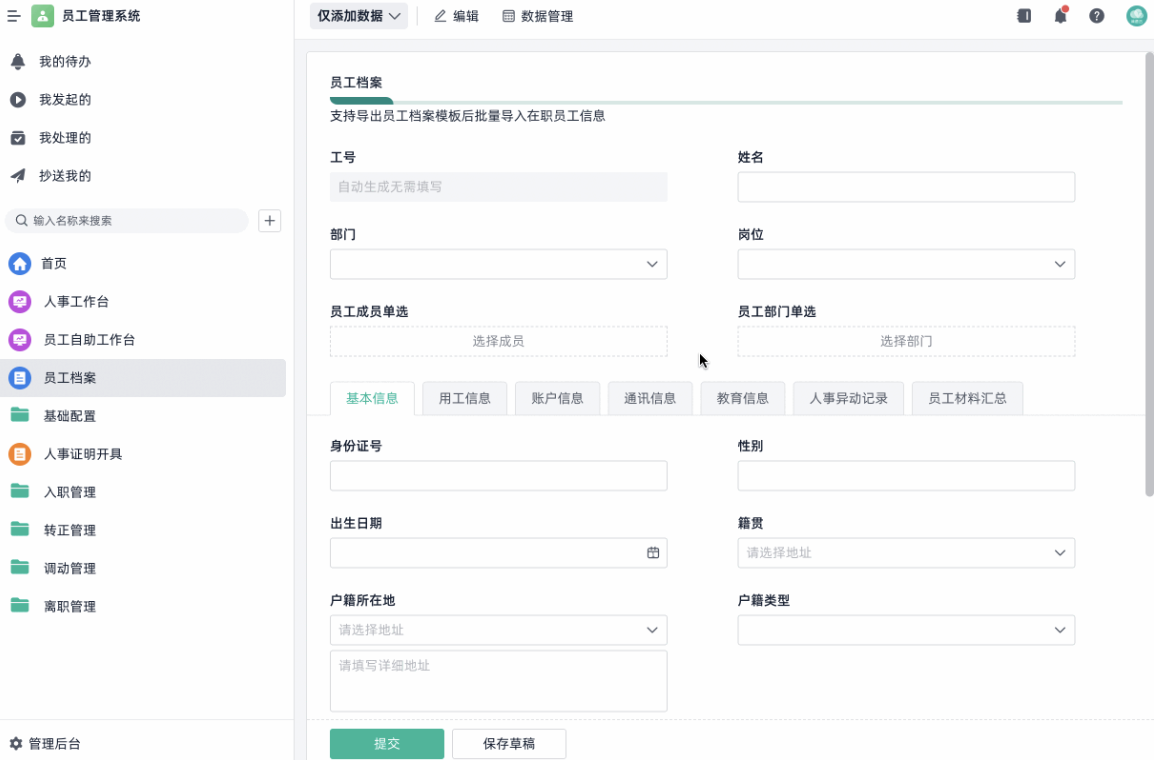The image size is (1154, 760).
Task: Click the 出生日期 date picker field
Action: (x=498, y=552)
